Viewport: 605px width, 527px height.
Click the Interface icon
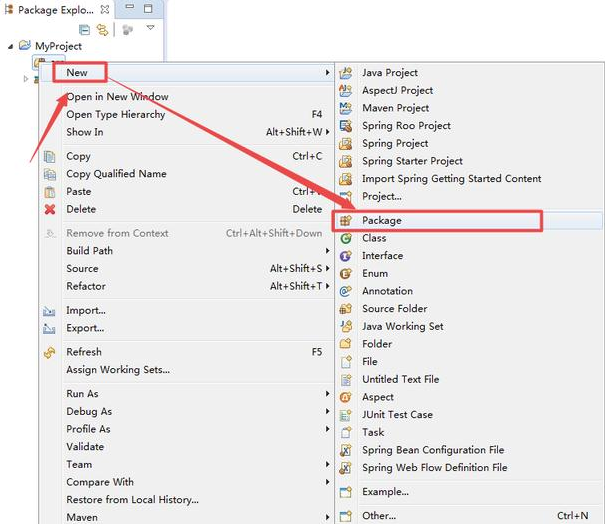[346, 256]
